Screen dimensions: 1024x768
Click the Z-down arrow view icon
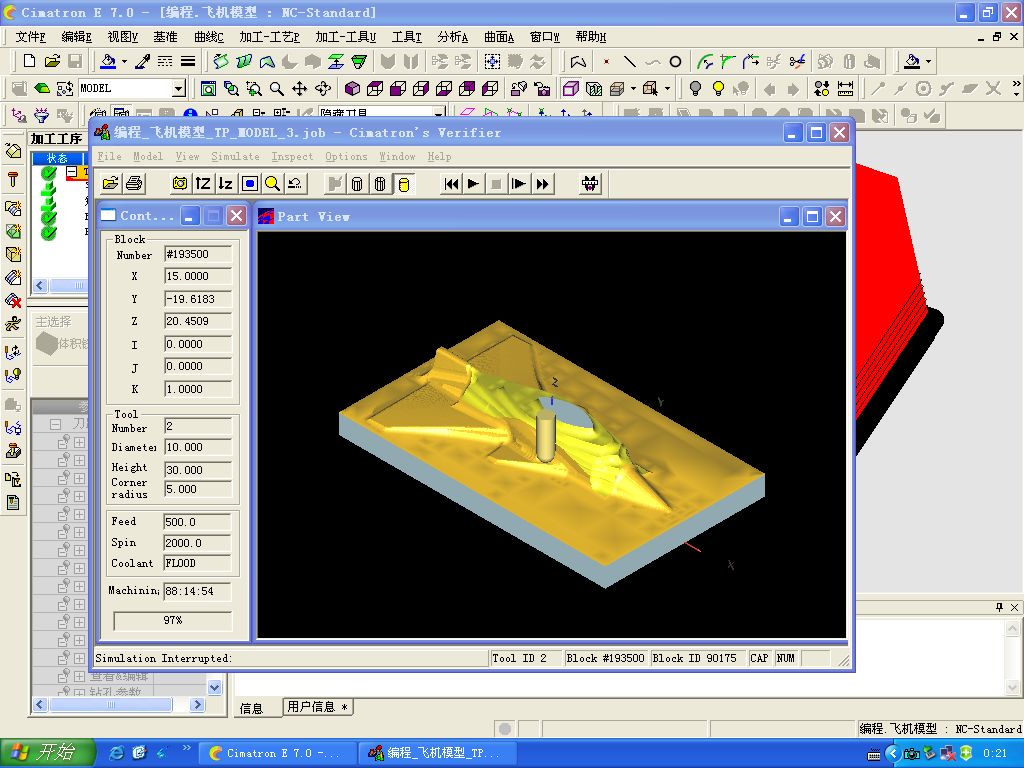pyautogui.click(x=226, y=184)
